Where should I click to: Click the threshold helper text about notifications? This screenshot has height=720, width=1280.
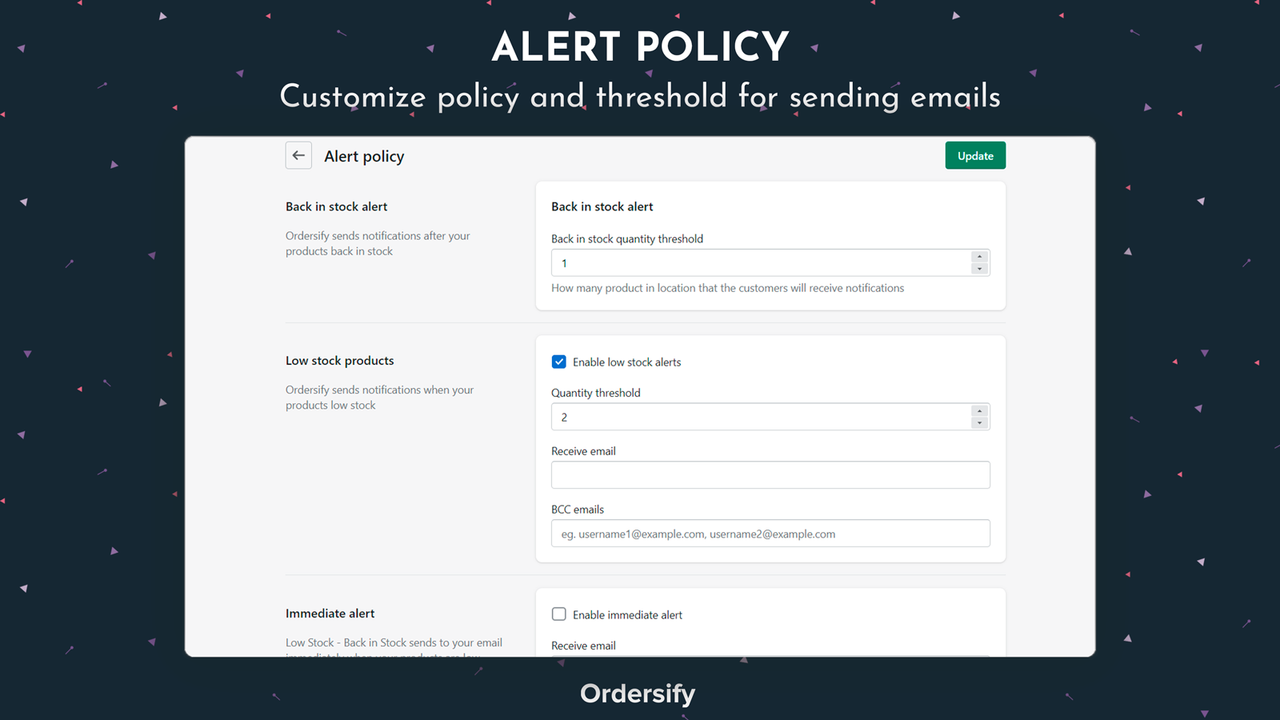tap(727, 288)
